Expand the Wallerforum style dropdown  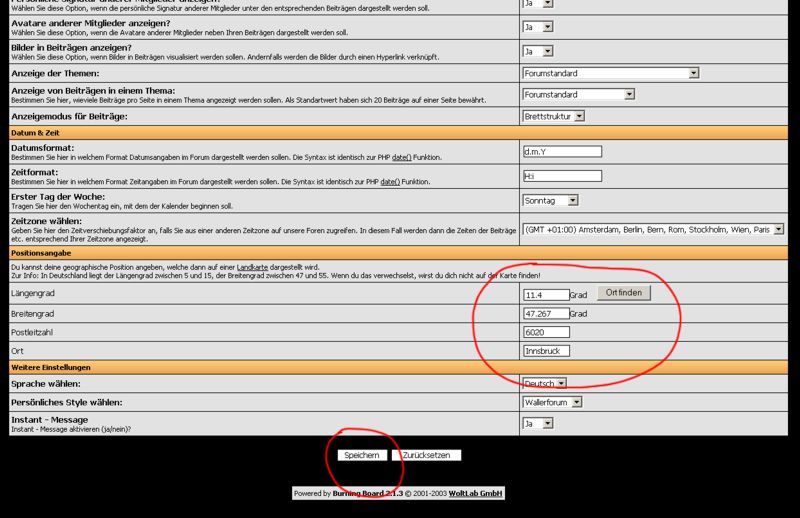tap(552, 402)
